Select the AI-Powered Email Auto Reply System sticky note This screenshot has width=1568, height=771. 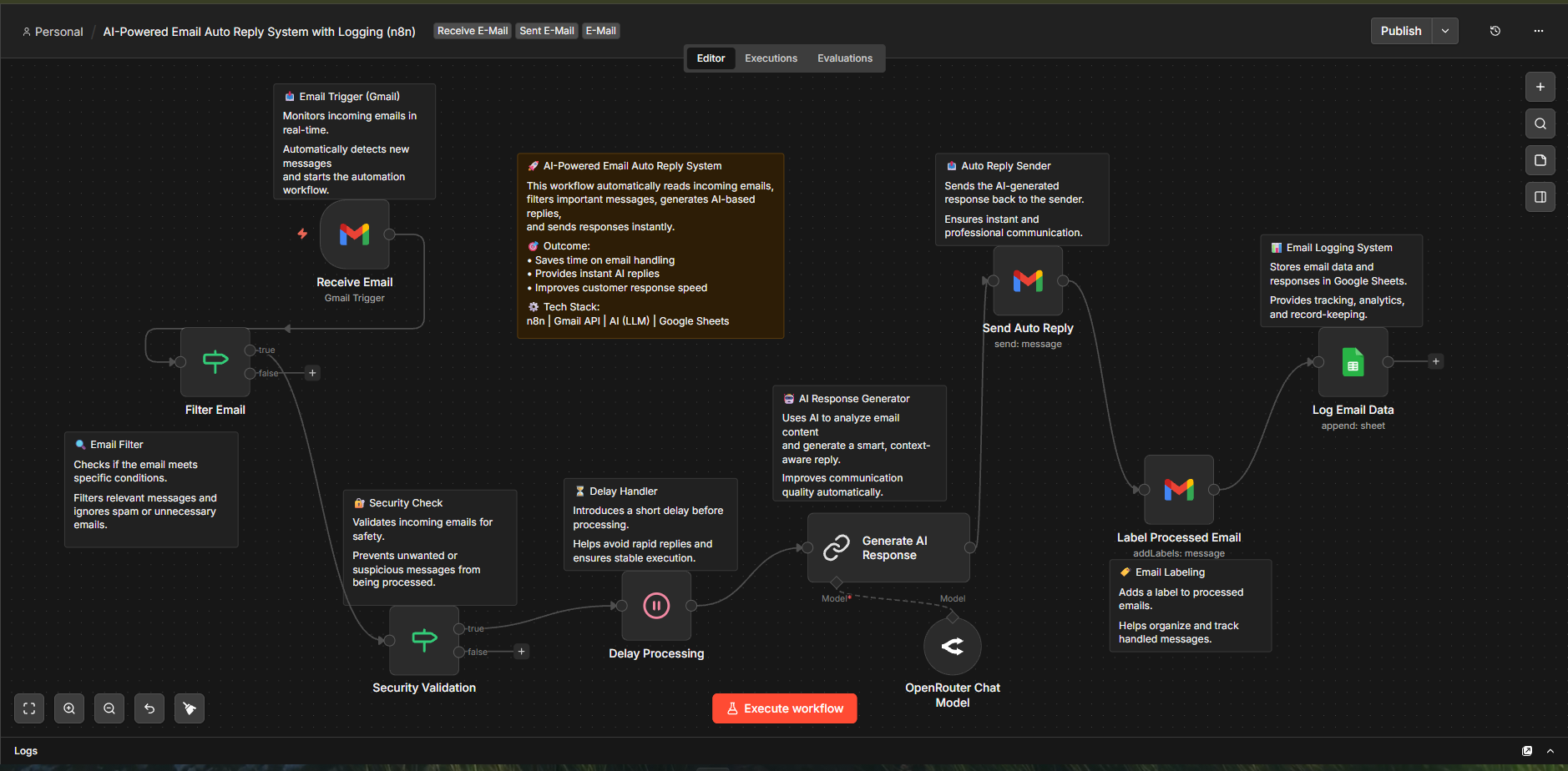tap(650, 245)
